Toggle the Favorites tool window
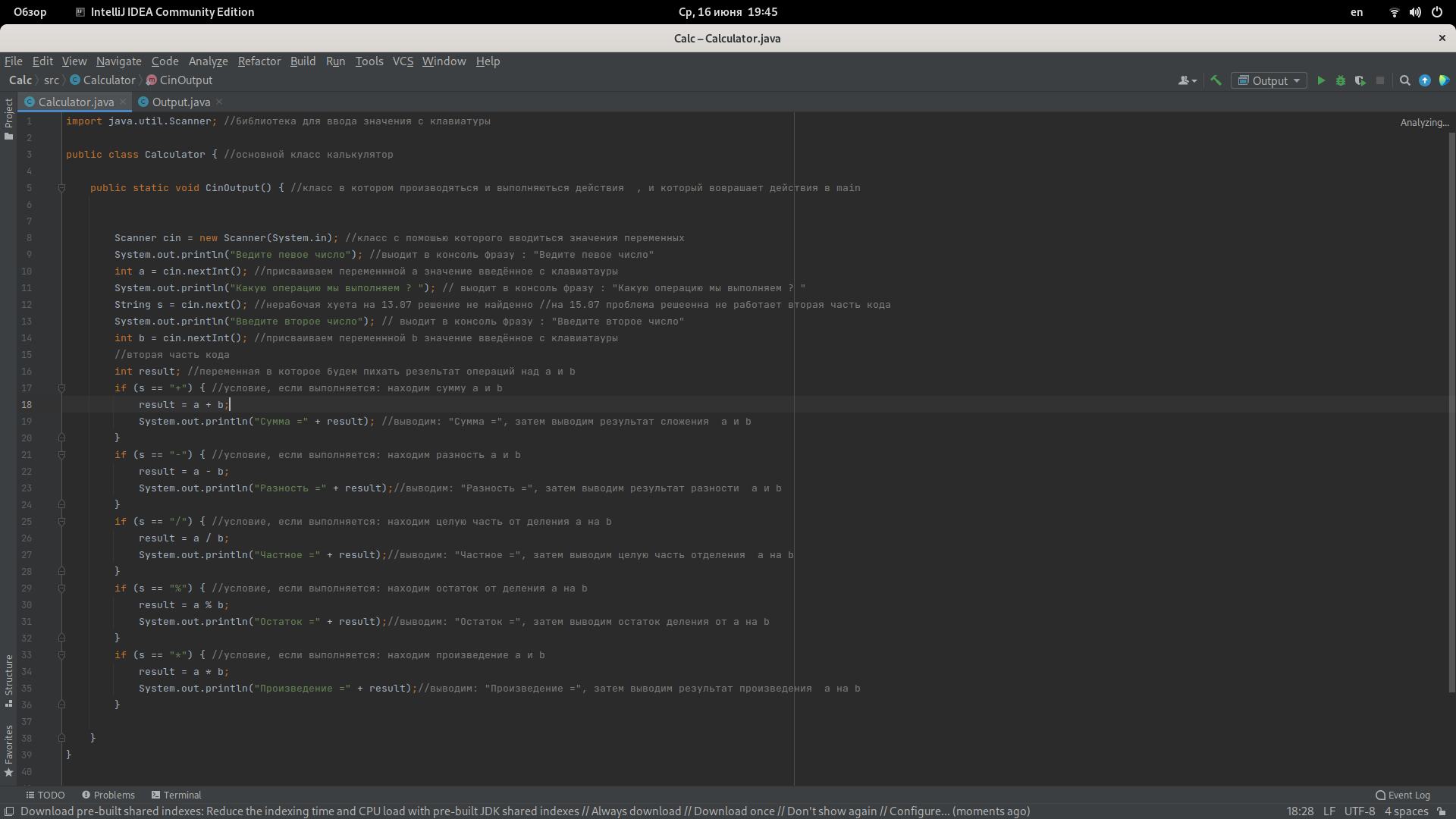 8,750
